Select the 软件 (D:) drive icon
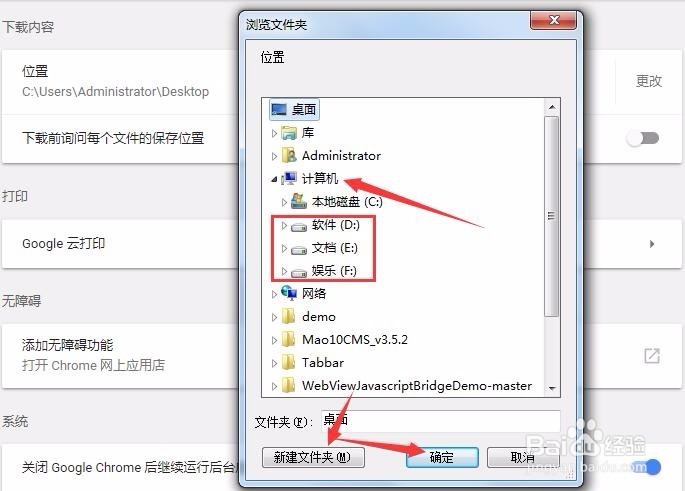 (299, 226)
